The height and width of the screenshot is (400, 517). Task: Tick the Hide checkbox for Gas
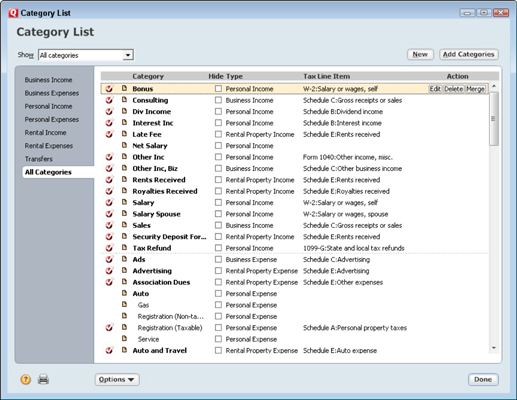pos(218,305)
